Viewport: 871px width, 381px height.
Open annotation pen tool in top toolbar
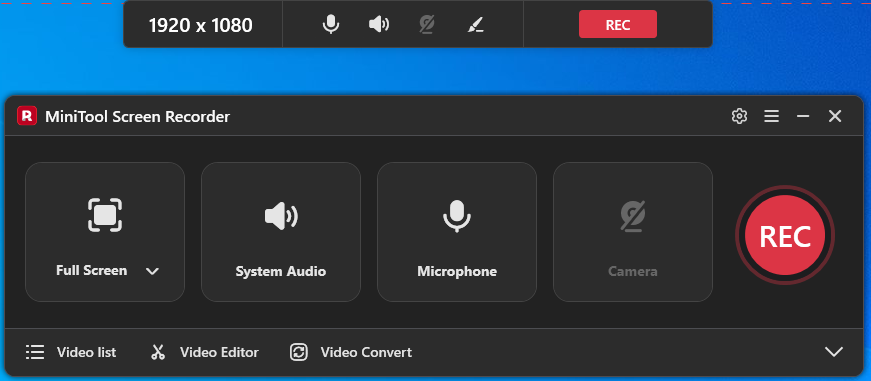475,24
